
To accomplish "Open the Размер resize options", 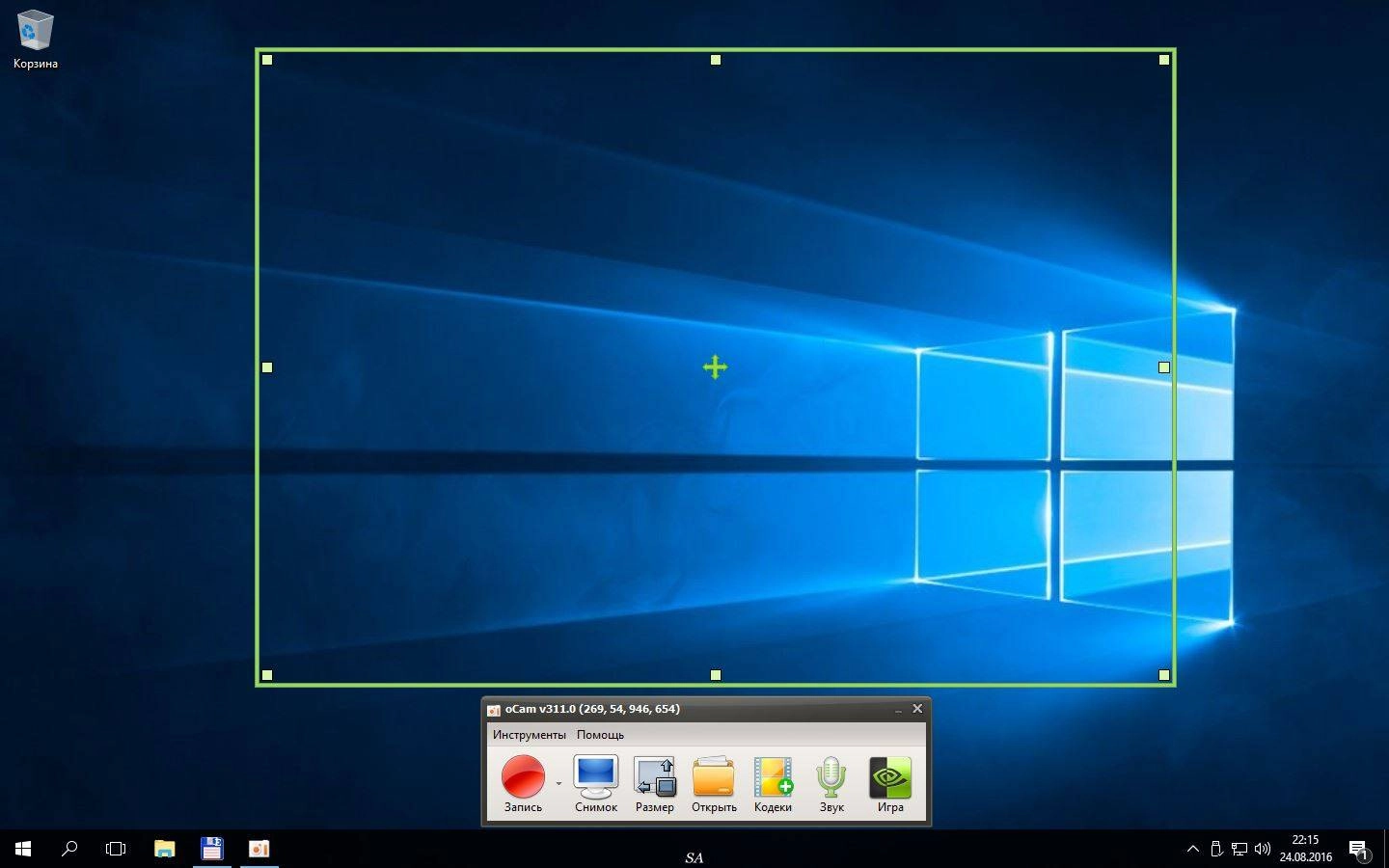I will tap(654, 784).
